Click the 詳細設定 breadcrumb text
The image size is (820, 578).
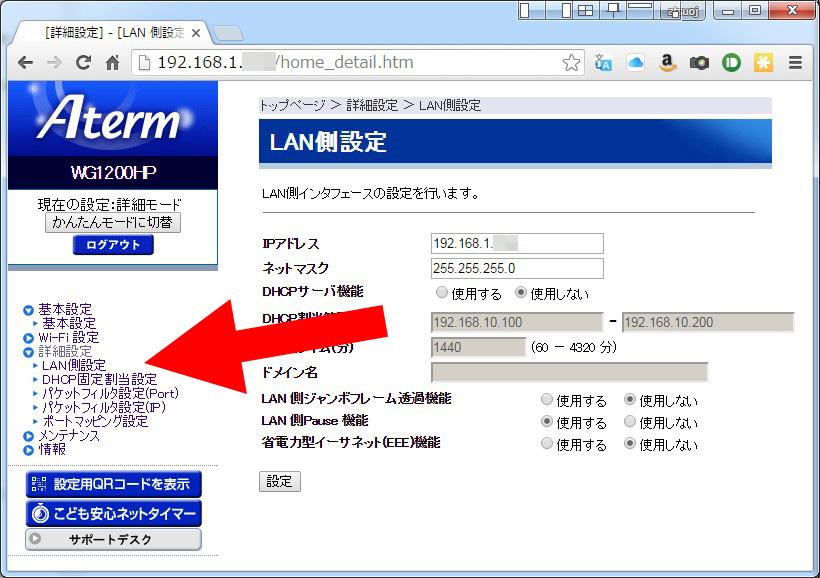click(x=372, y=105)
